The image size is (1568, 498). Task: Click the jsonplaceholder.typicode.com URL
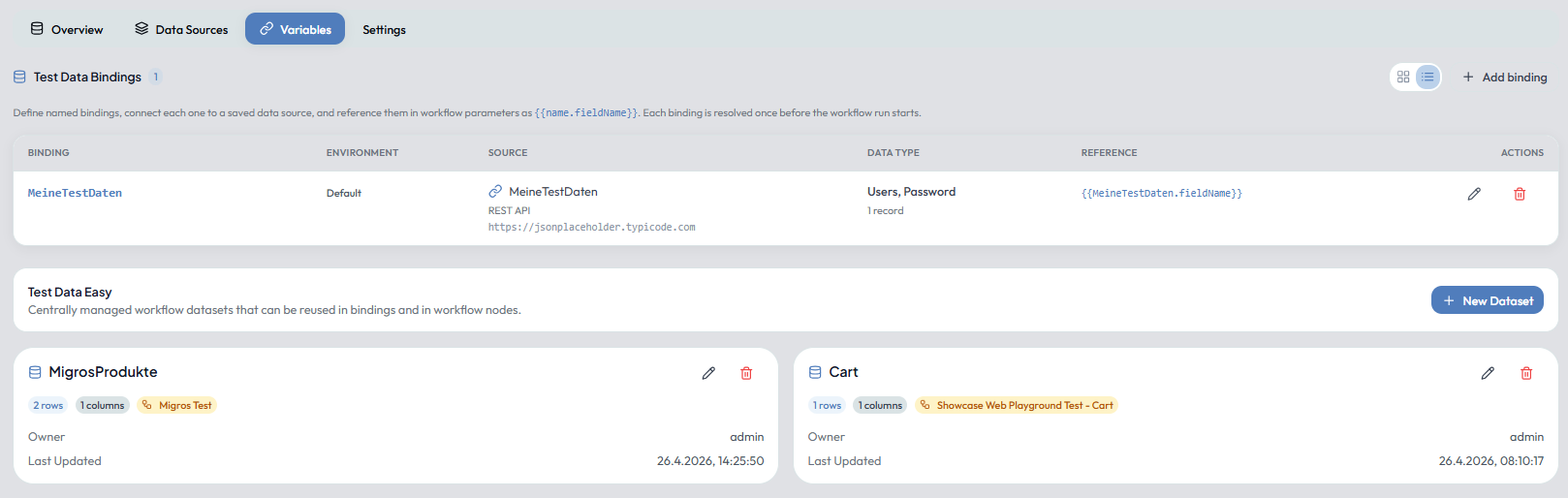point(591,227)
